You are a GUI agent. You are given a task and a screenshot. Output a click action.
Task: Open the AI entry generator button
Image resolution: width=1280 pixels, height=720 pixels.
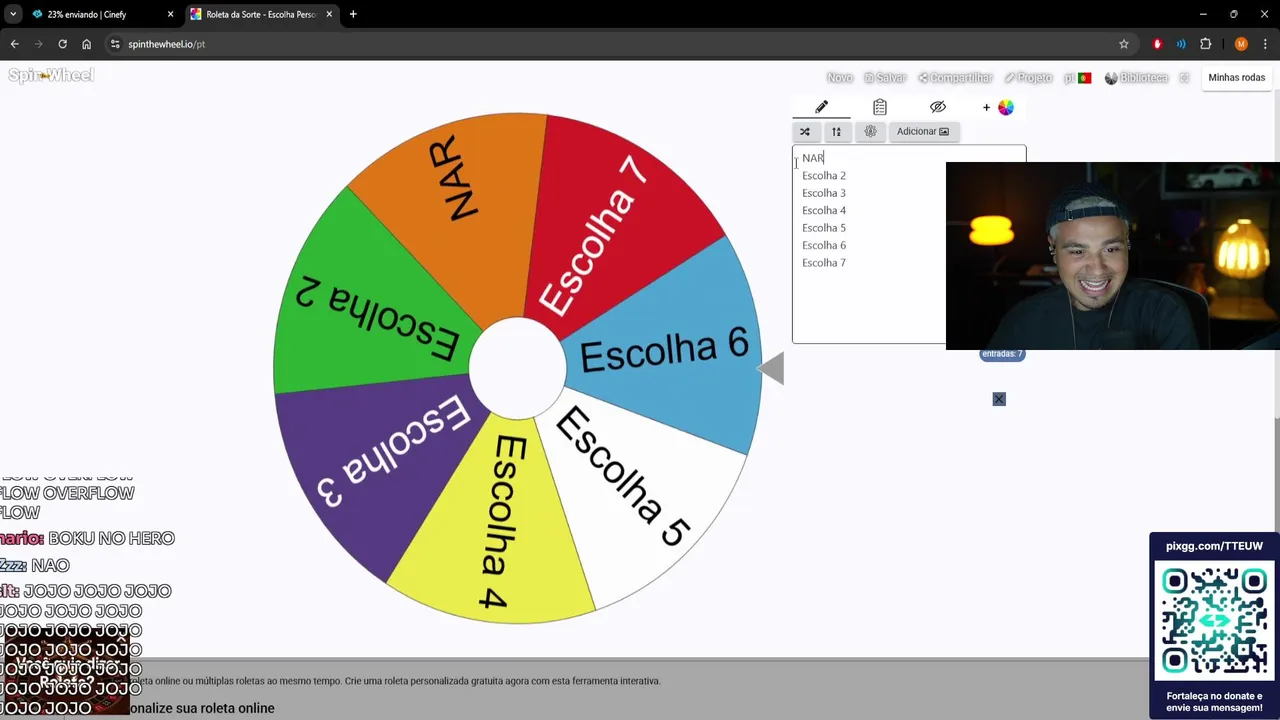coord(870,131)
